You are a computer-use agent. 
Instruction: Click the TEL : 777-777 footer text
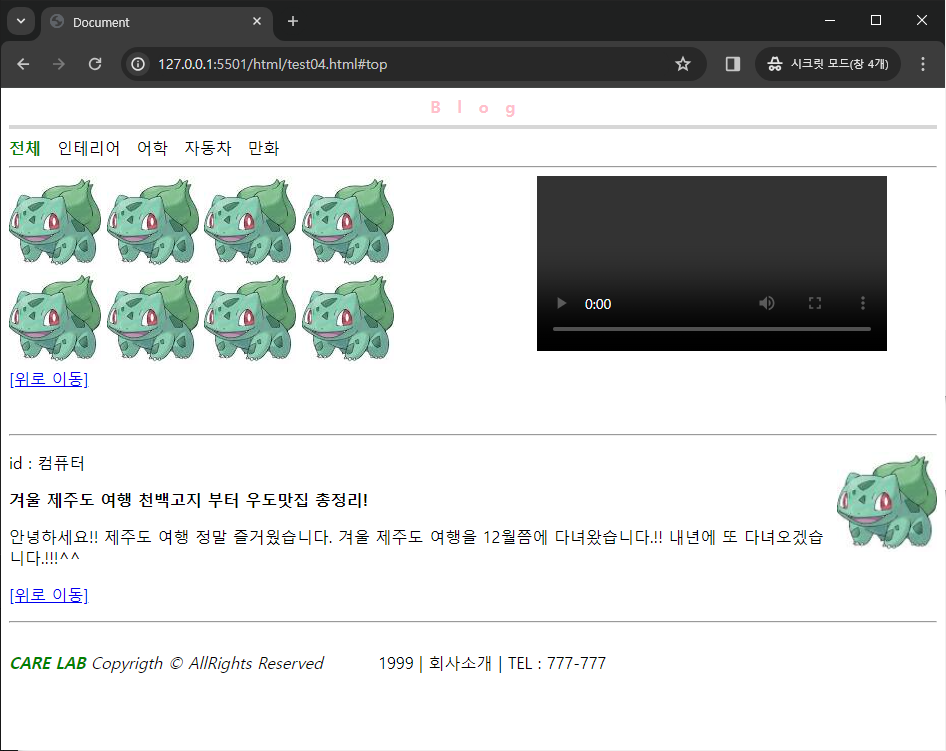(556, 664)
